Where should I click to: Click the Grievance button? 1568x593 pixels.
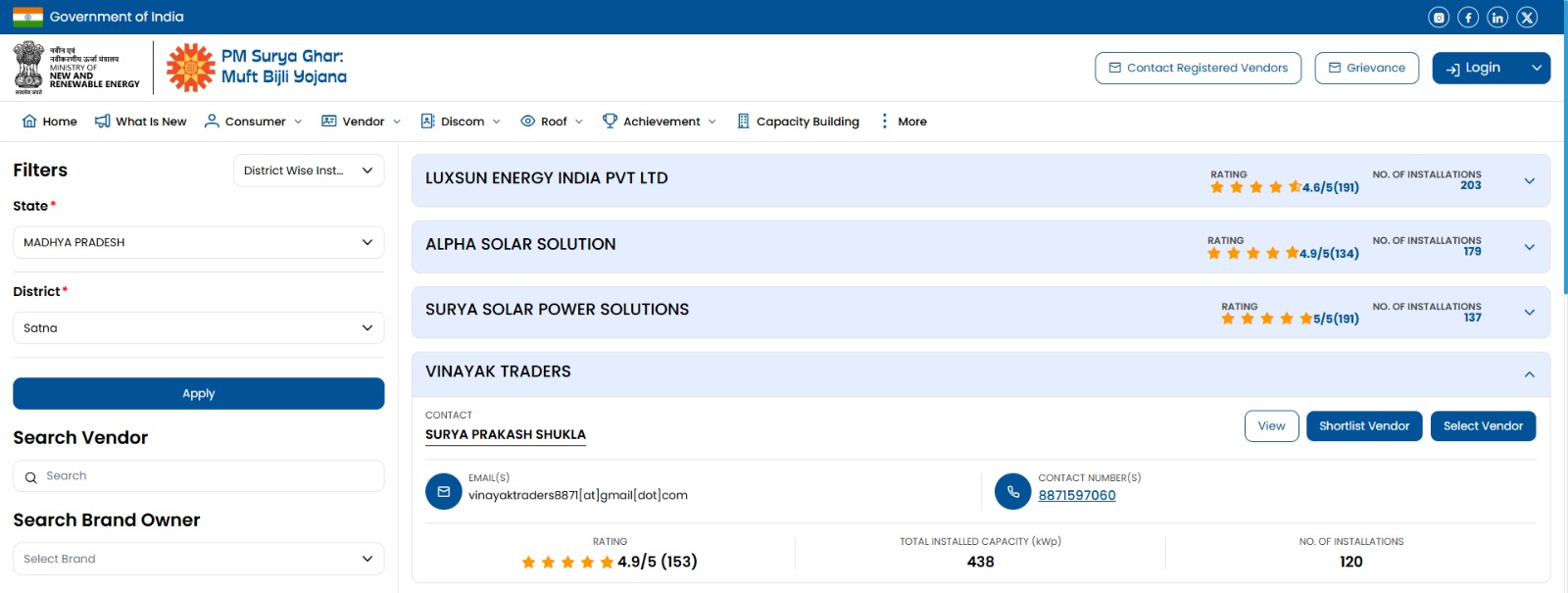click(1367, 68)
